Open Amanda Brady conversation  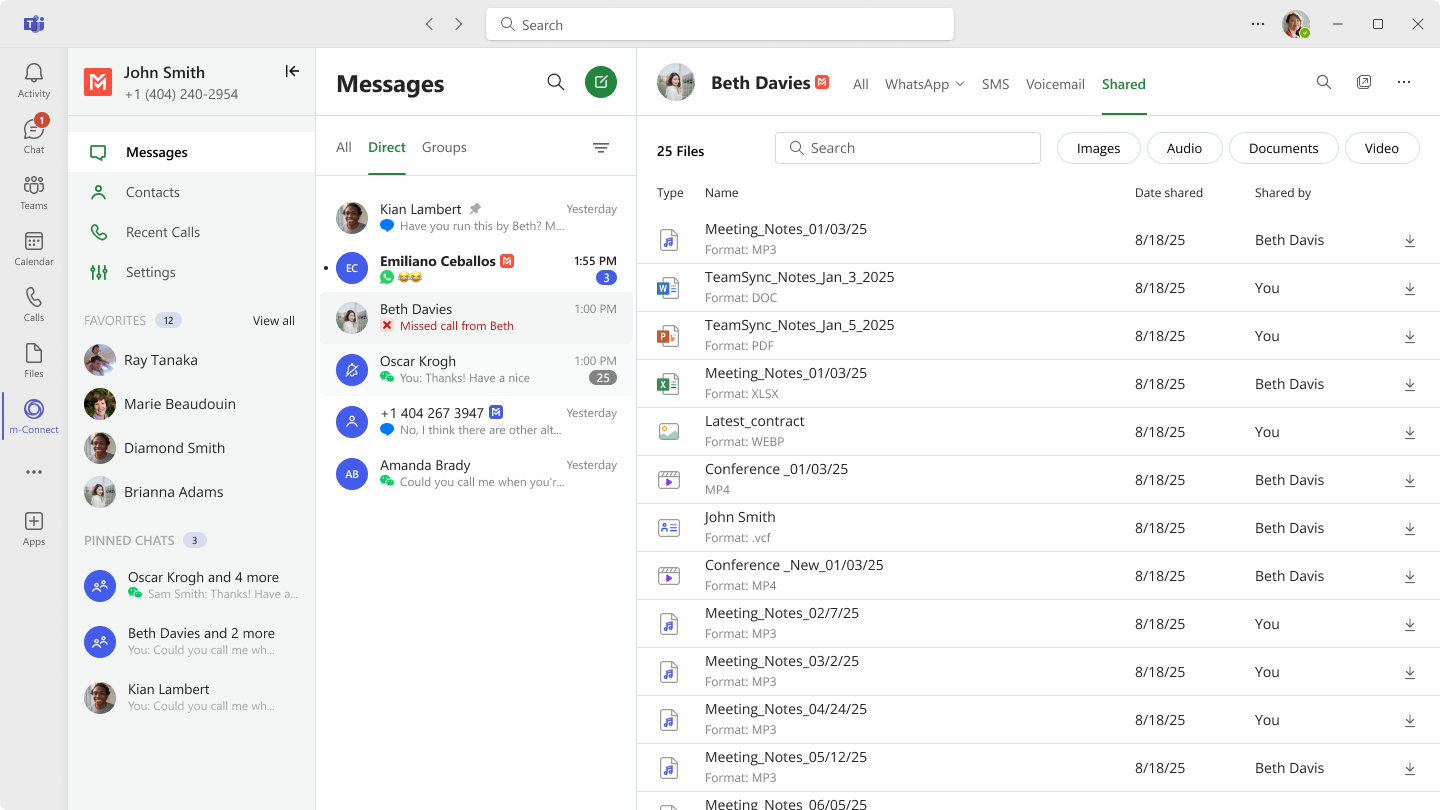[476, 474]
